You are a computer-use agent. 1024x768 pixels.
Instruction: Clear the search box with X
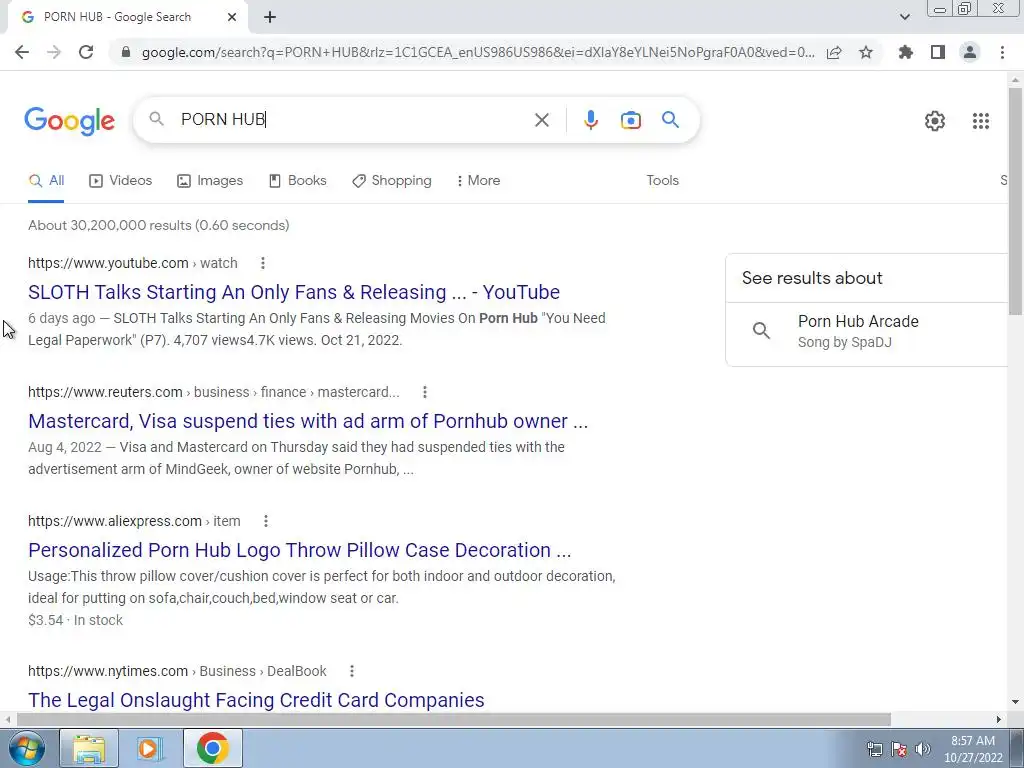[541, 120]
